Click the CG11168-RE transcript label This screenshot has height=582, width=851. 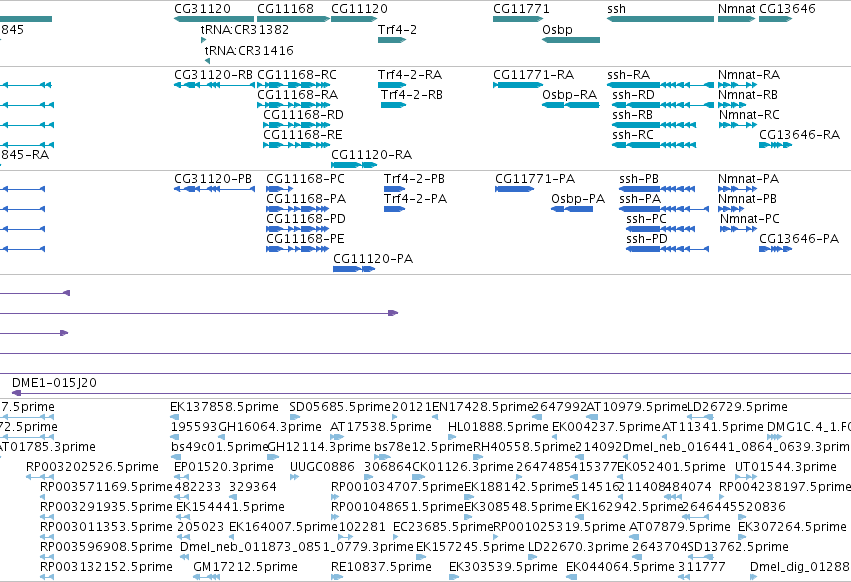(x=303, y=135)
